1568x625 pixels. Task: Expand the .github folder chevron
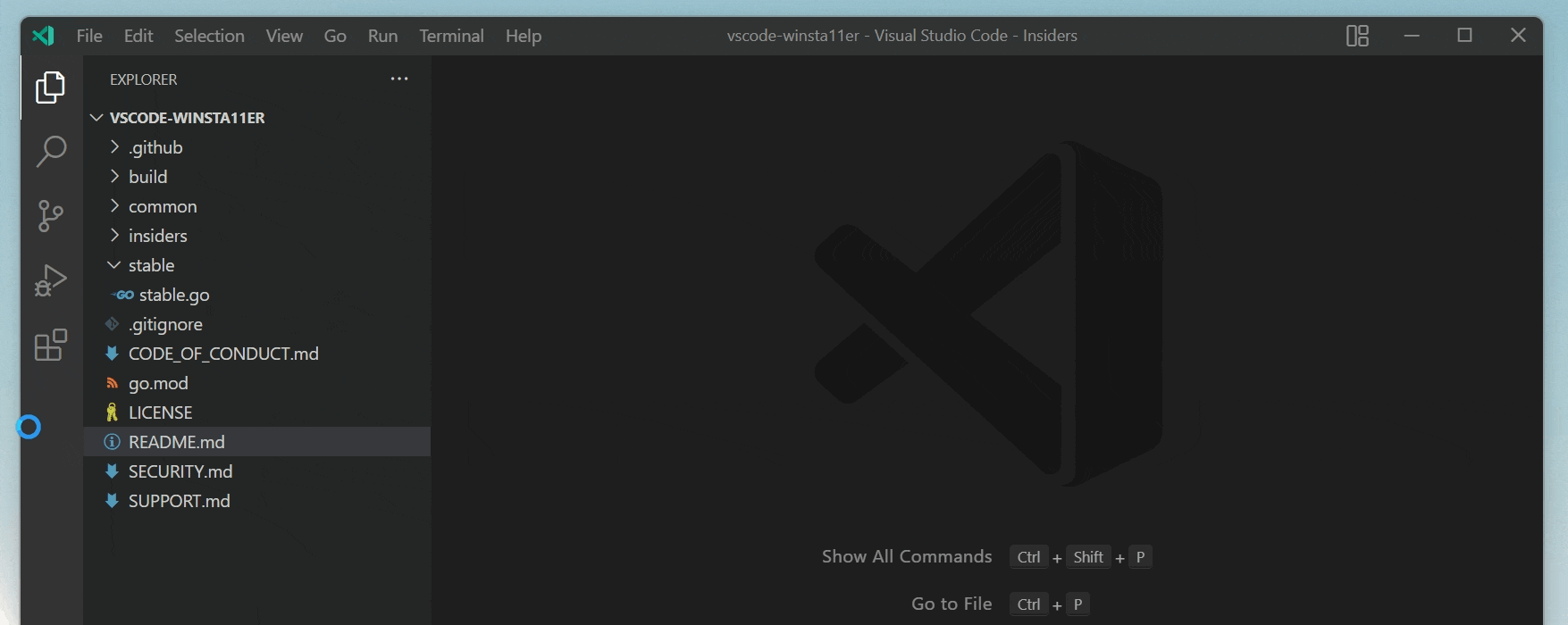pyautogui.click(x=114, y=147)
